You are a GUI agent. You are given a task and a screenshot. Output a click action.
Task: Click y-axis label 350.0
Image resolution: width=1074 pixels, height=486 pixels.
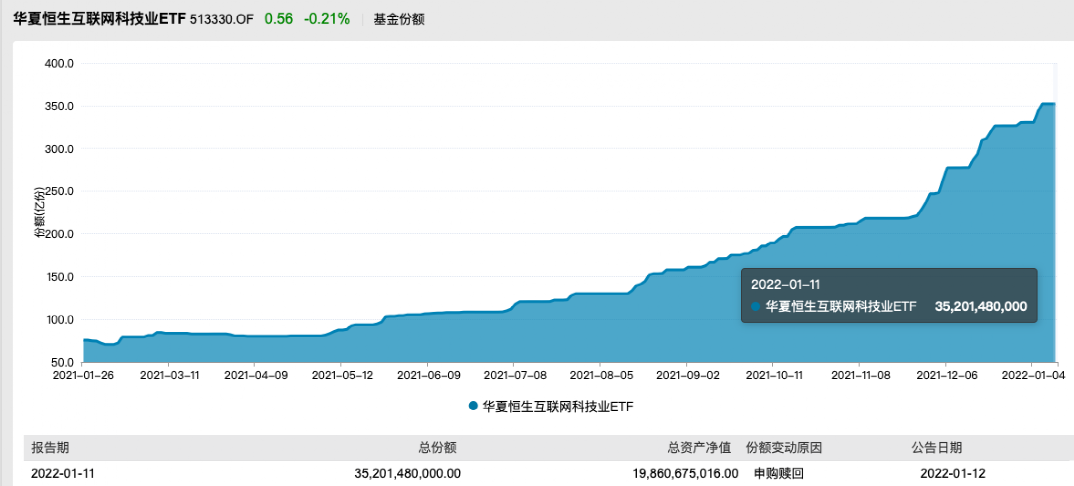click(x=59, y=106)
